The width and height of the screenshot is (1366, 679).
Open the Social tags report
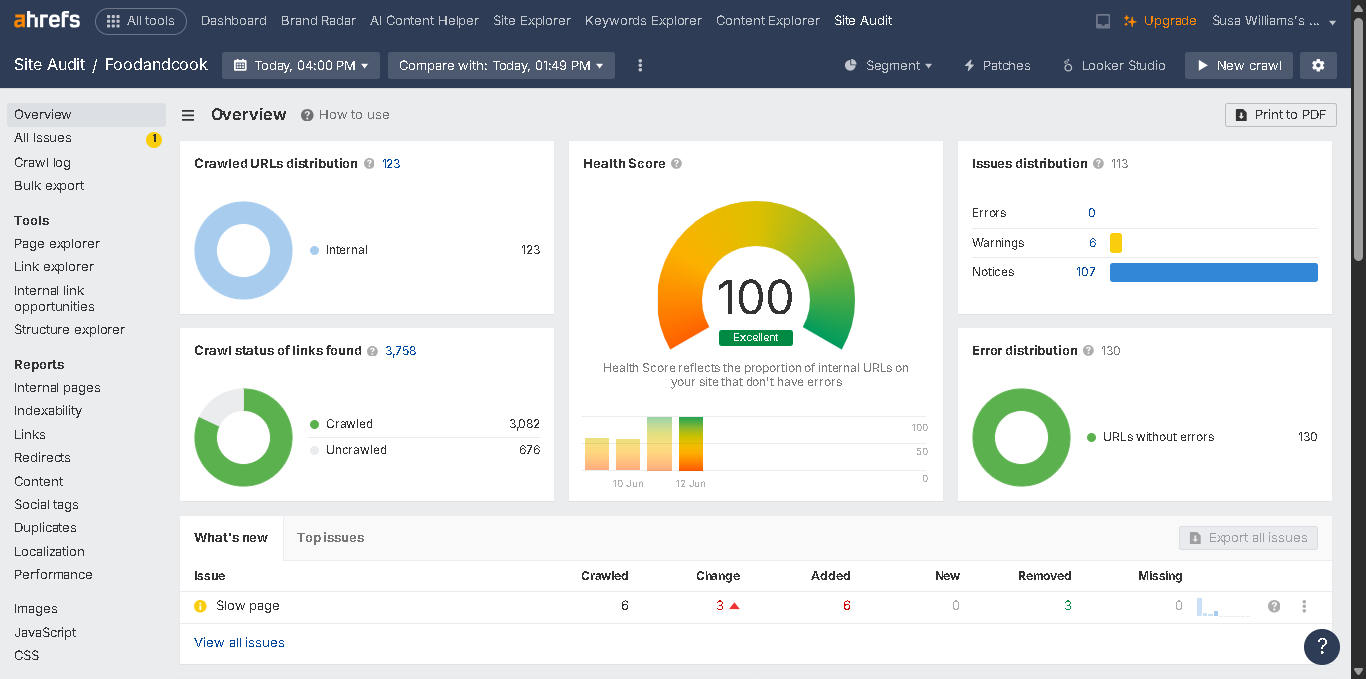coord(46,505)
